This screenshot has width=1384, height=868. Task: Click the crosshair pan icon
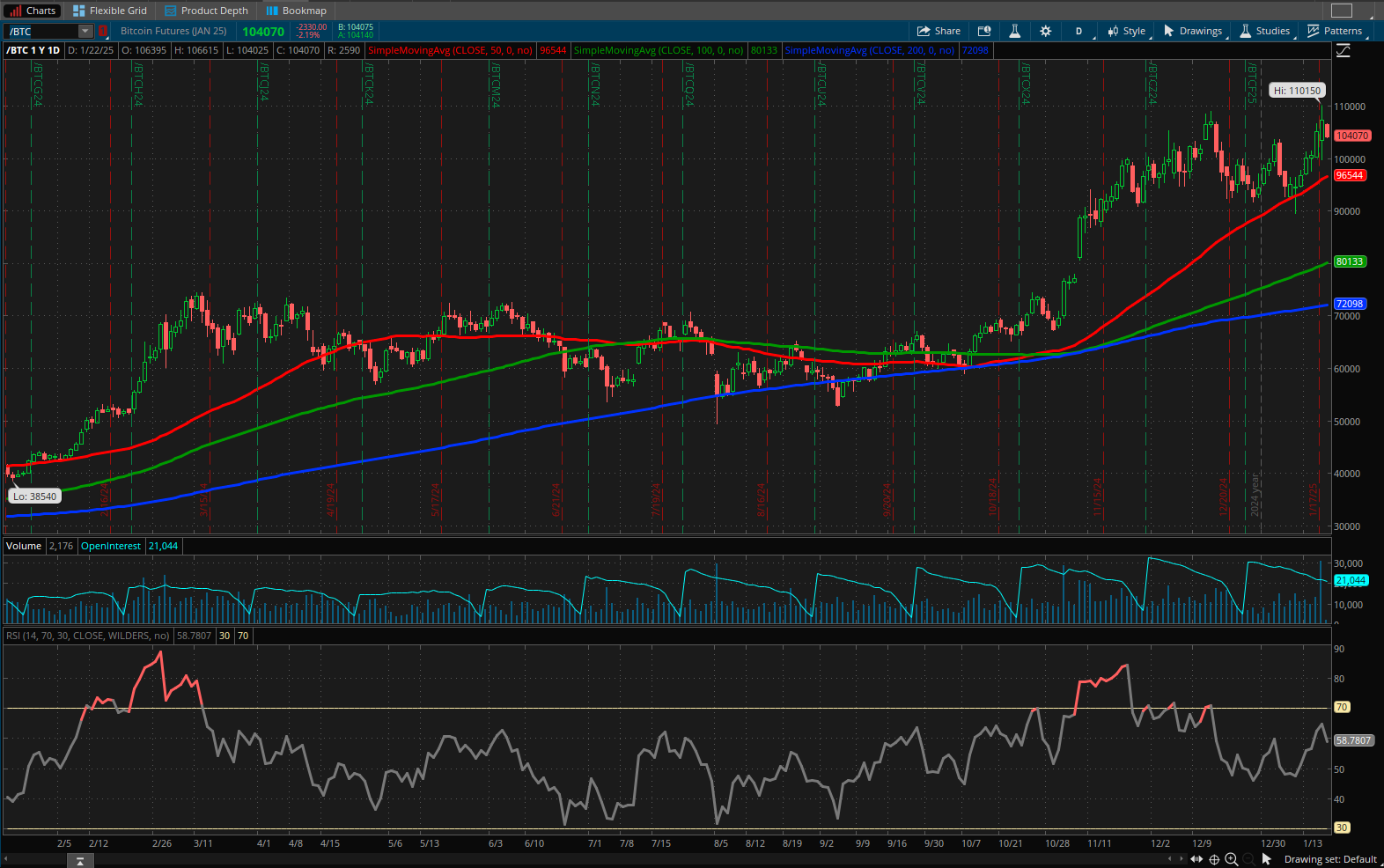tap(1214, 860)
